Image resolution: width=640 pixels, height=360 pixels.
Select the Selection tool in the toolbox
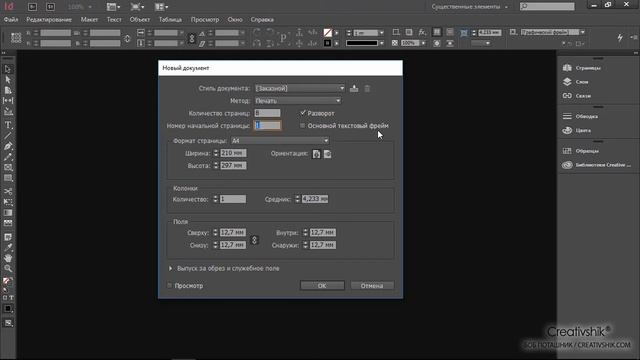(8, 69)
